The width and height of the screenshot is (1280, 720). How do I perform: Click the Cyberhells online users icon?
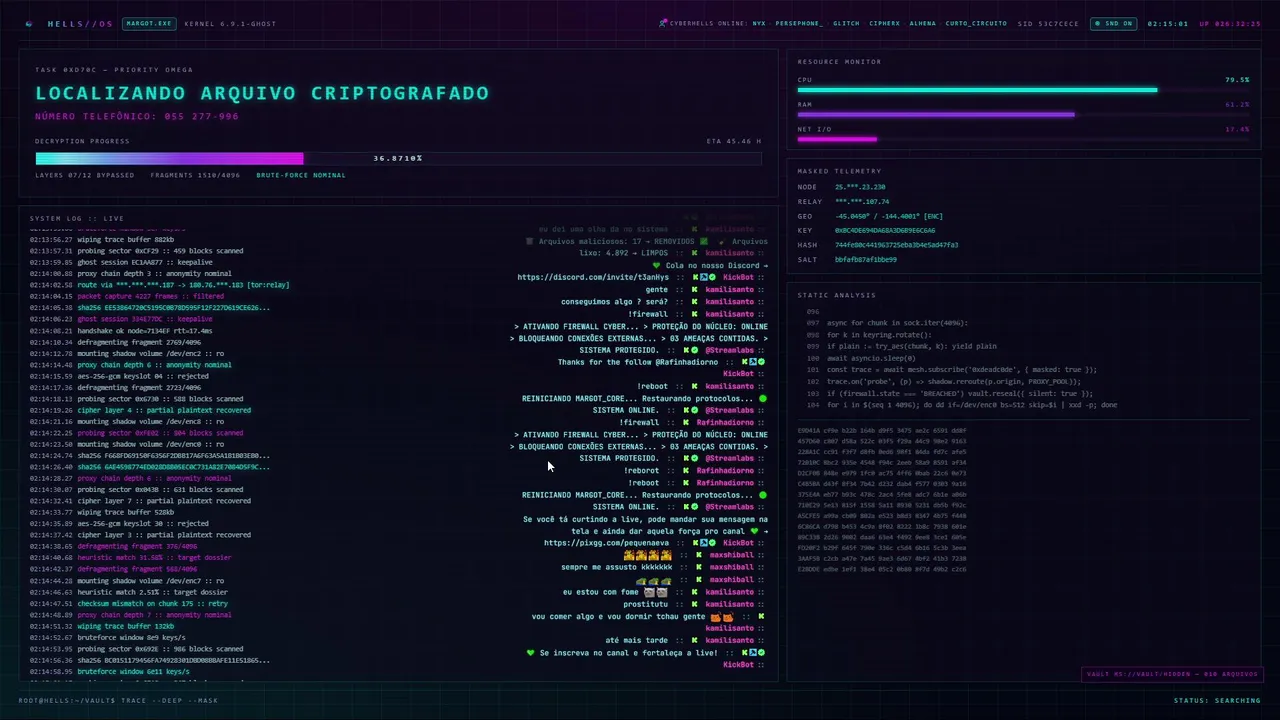coord(663,23)
